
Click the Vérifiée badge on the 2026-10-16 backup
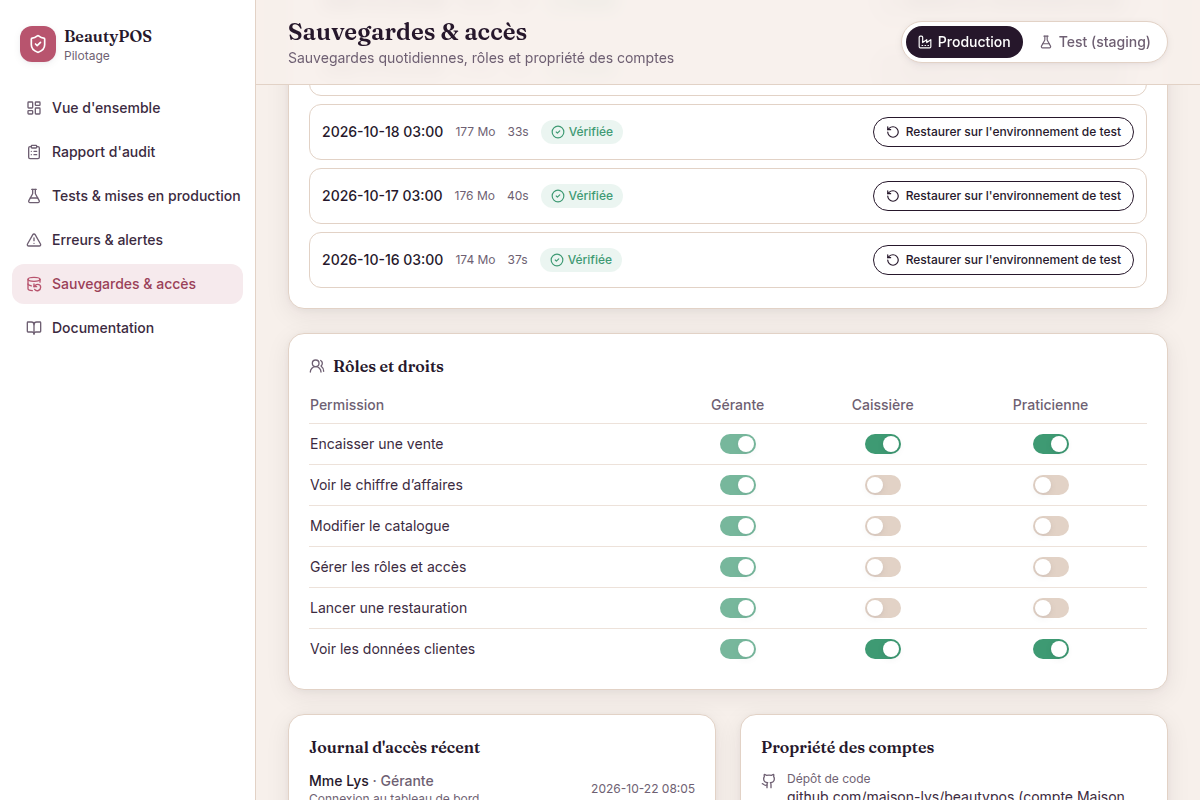581,260
